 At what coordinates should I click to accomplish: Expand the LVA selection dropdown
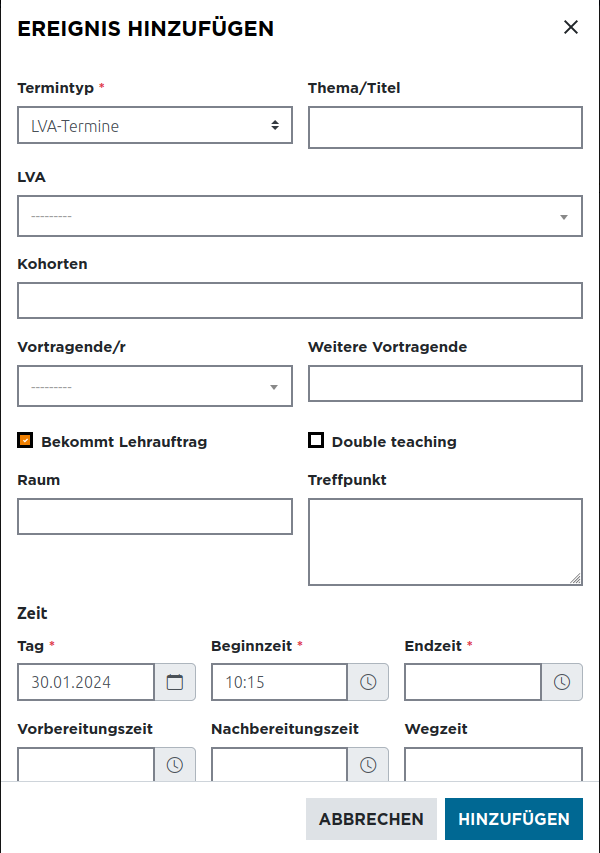point(300,216)
